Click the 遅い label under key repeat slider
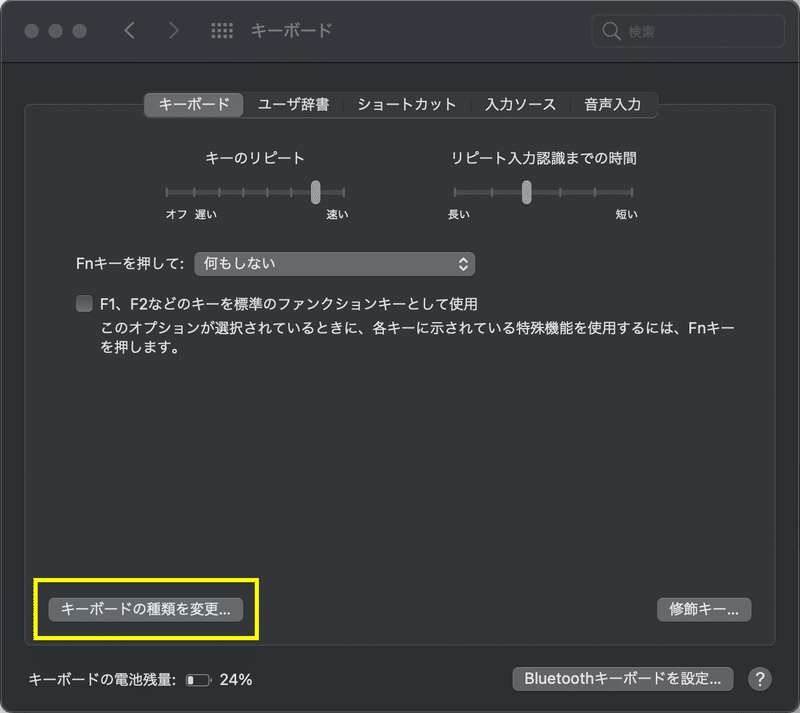800x713 pixels. pyautogui.click(x=206, y=214)
